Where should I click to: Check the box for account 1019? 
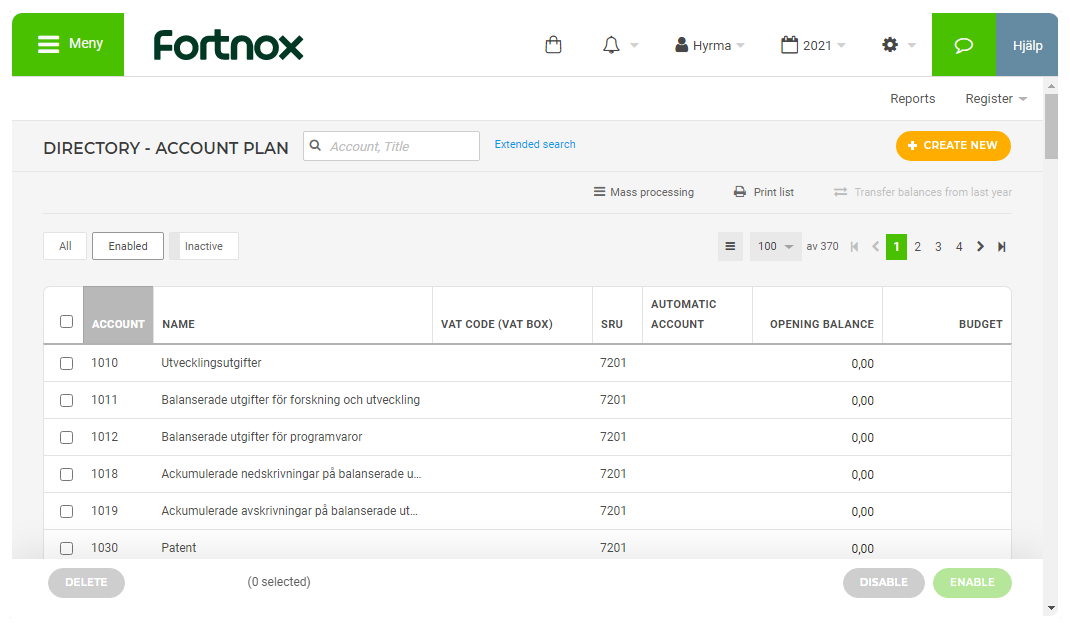66,511
